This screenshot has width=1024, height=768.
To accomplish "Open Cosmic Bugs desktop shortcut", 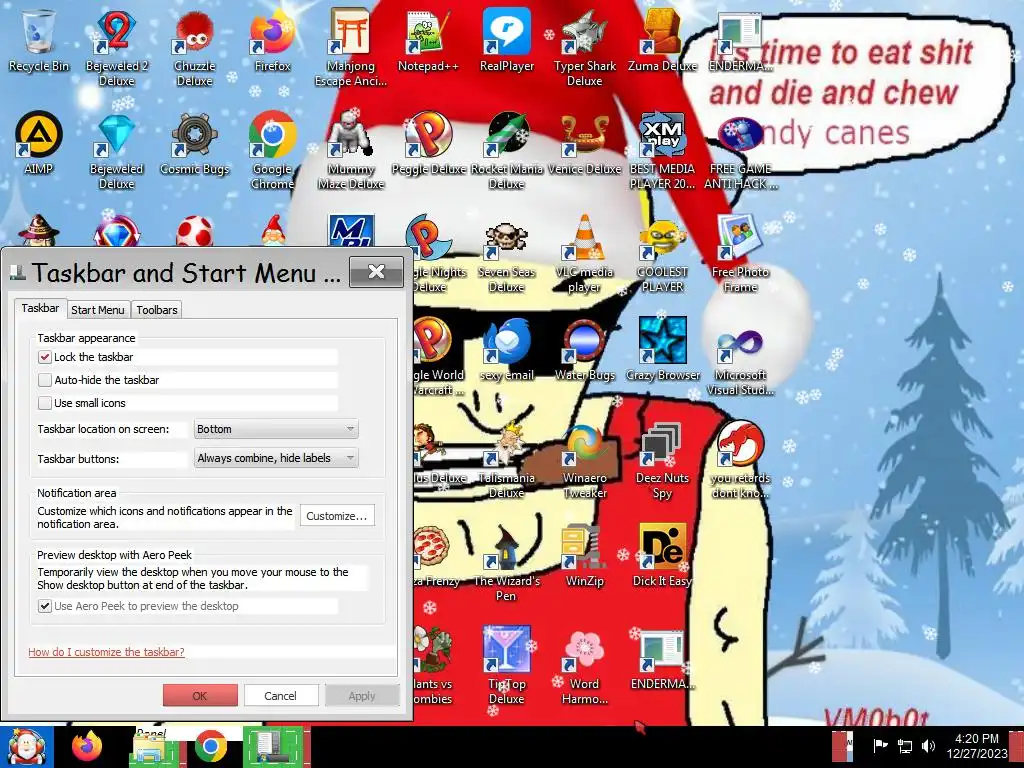I will click(x=195, y=144).
